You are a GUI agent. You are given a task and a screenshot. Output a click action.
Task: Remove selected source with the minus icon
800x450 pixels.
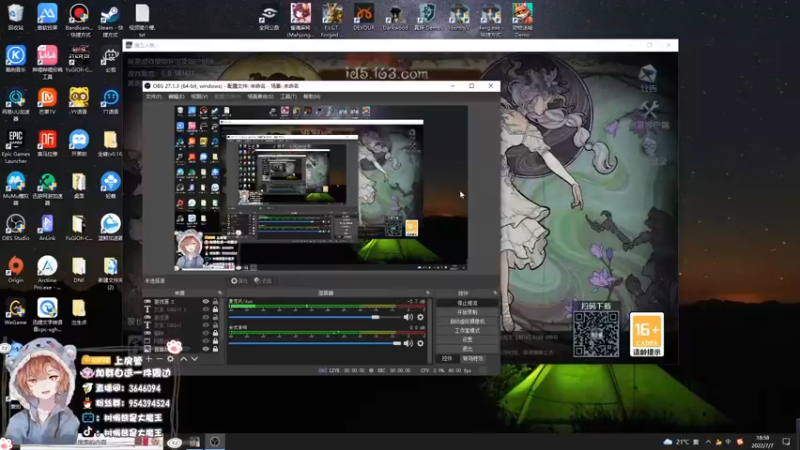click(x=159, y=359)
